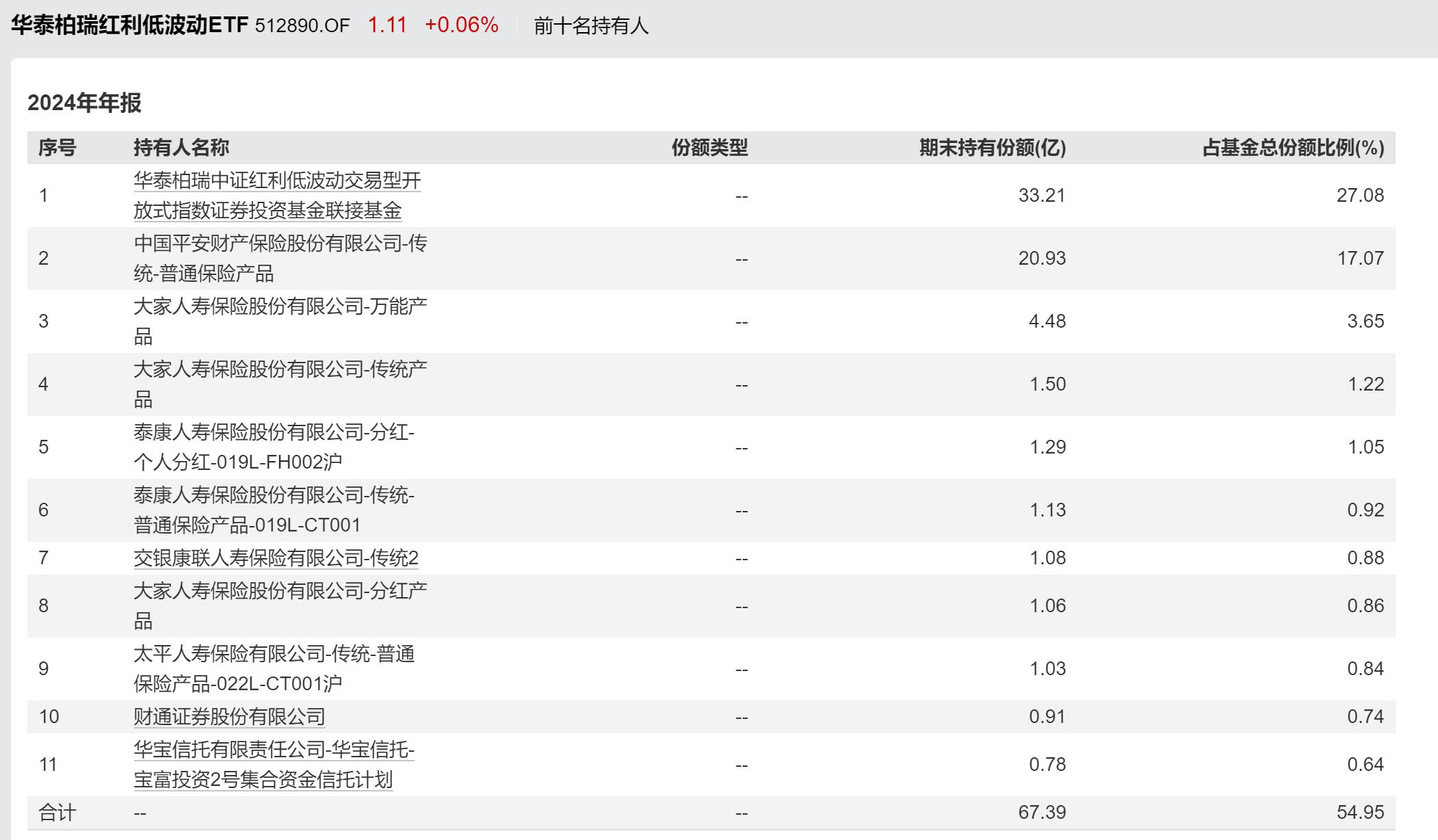
Task: Click price change +0.06% in header
Action: (461, 25)
